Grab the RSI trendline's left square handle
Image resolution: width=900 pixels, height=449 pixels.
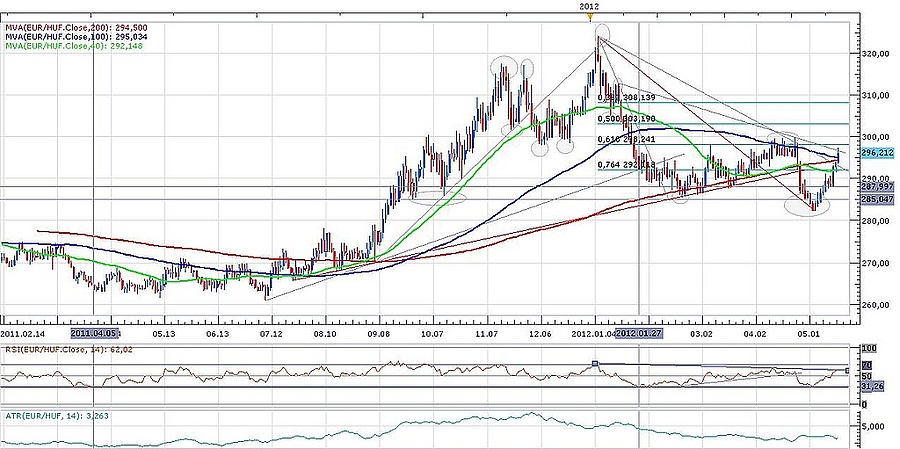click(596, 364)
